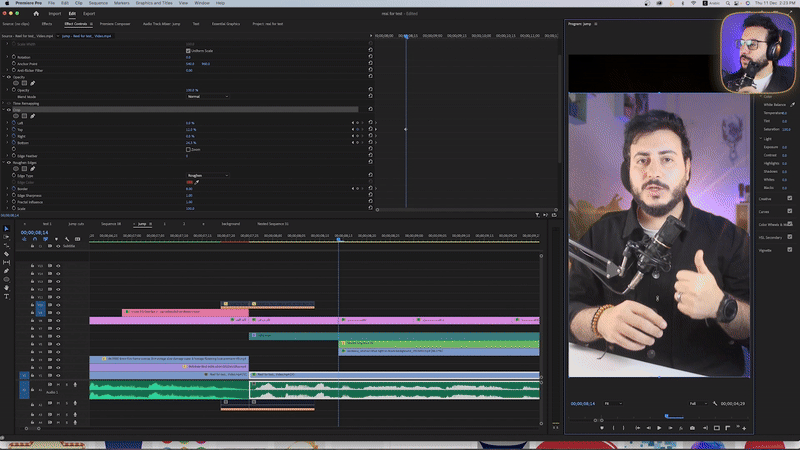Collapse the Roughen Edges effect

[x=3, y=162]
